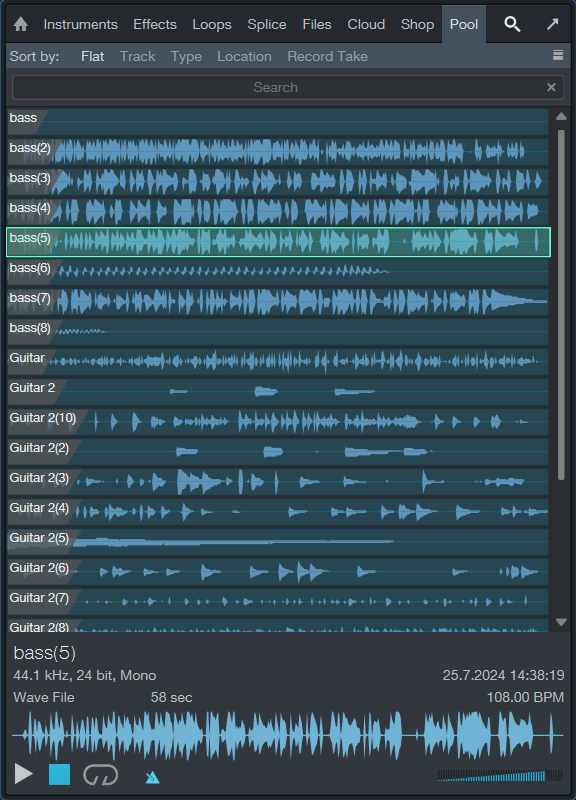Clear the Search field with X
Viewport: 576px width, 800px height.
point(551,87)
